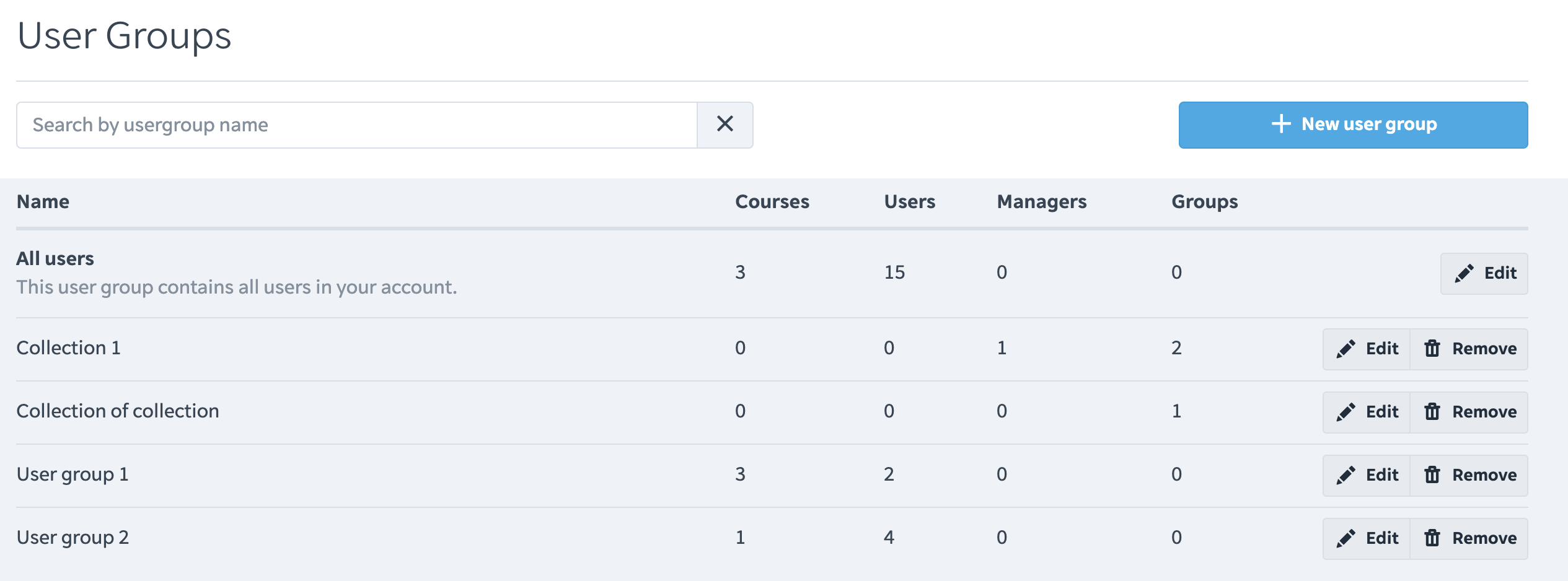Click the X icon to clear the search field
This screenshot has width=1568, height=581.
tap(725, 124)
